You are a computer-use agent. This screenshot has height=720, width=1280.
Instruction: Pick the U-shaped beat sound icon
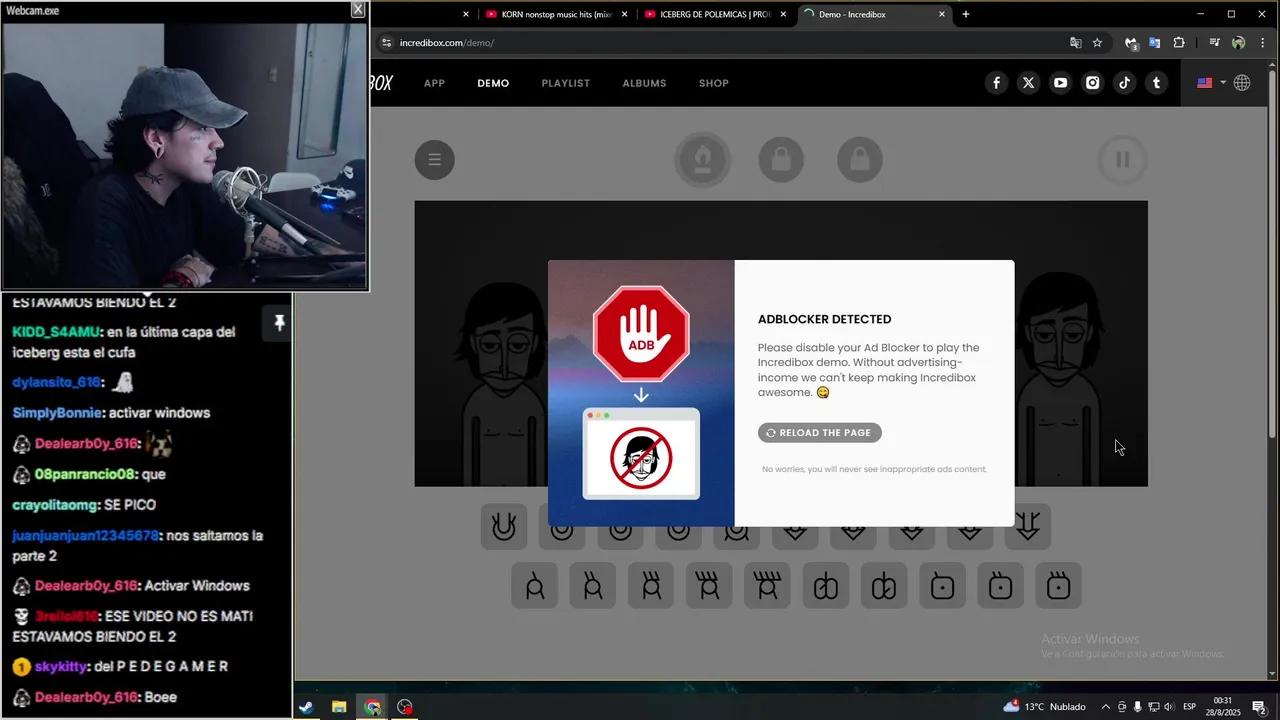[504, 527]
